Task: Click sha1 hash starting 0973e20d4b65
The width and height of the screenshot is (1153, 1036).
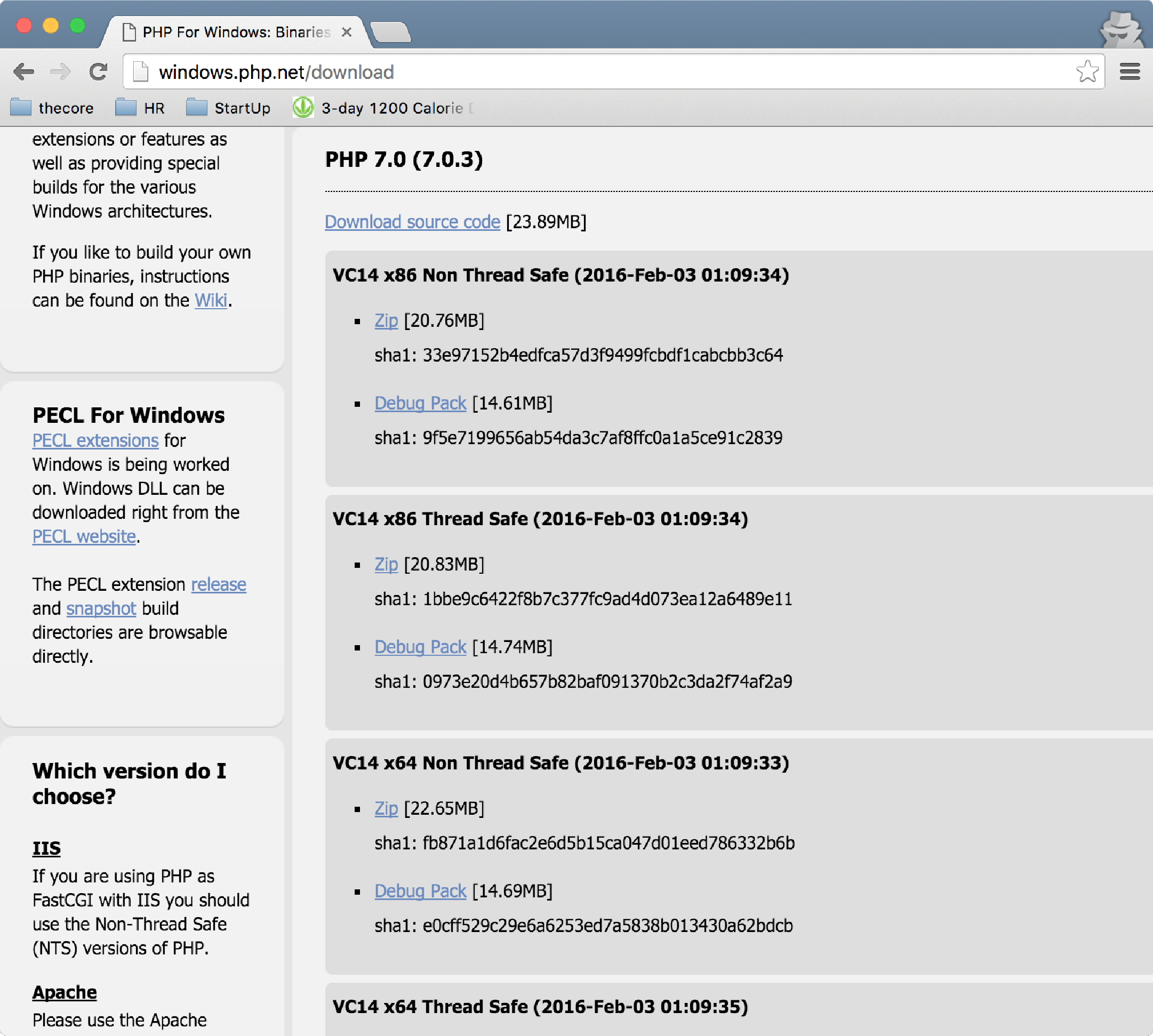Action: pos(607,681)
